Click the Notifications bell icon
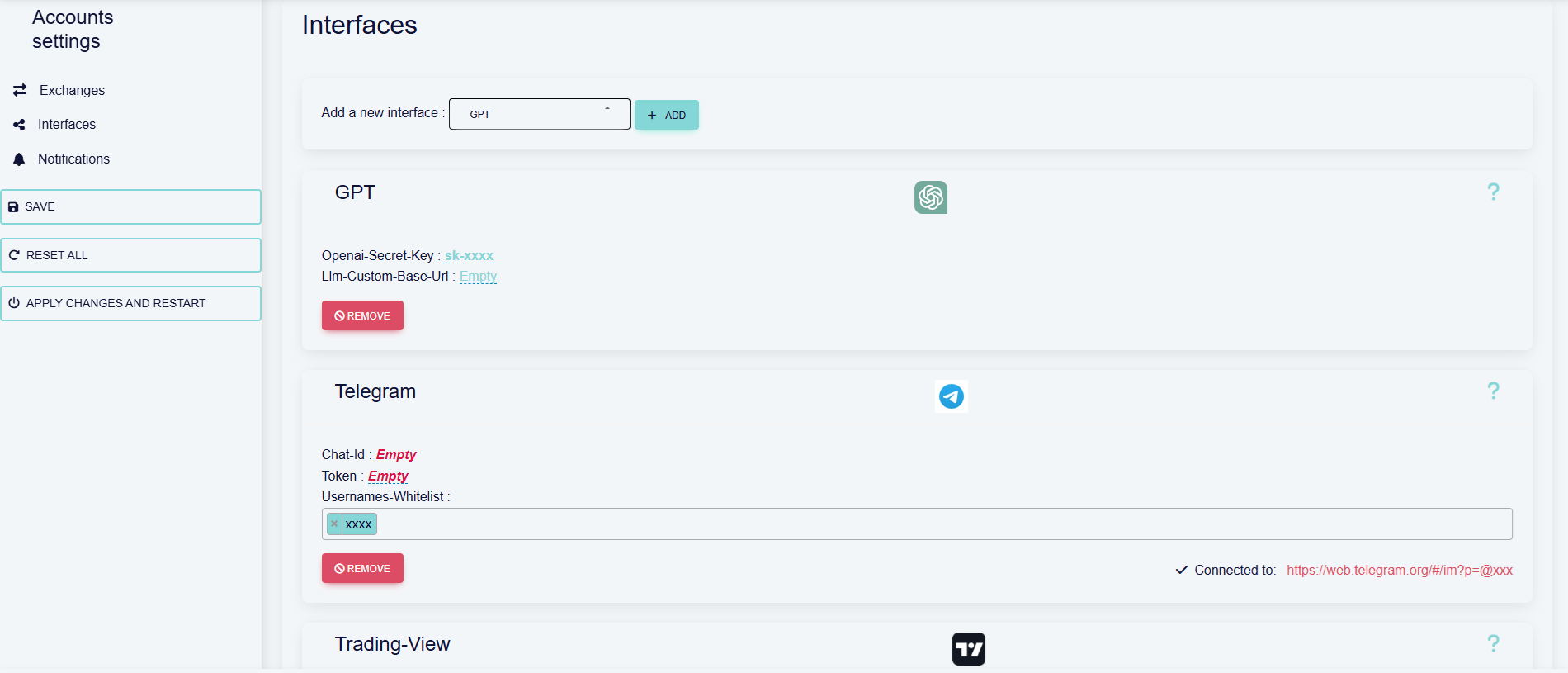Viewport: 1568px width, 673px height. pos(19,159)
